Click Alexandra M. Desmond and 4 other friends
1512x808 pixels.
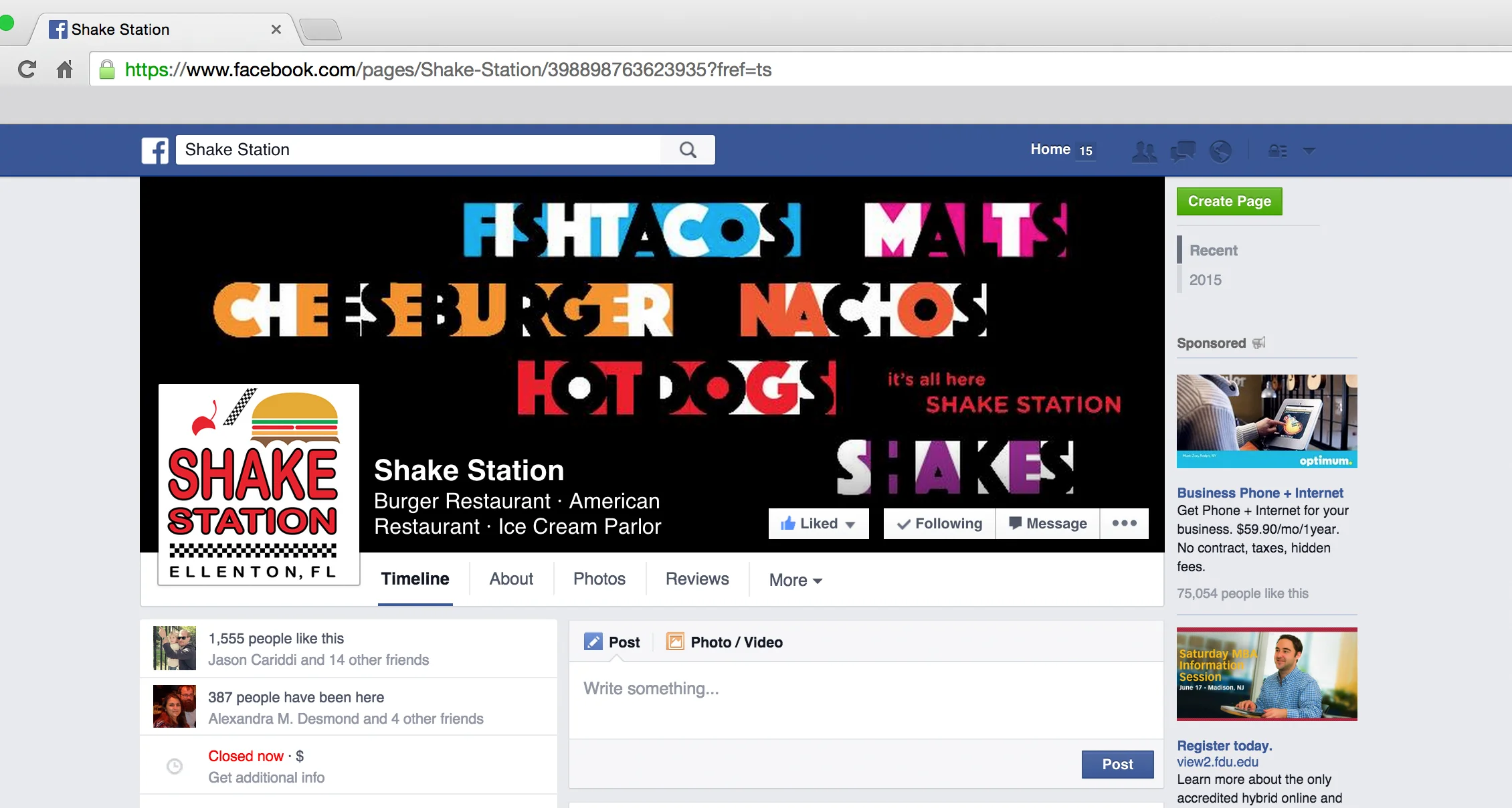(x=346, y=719)
